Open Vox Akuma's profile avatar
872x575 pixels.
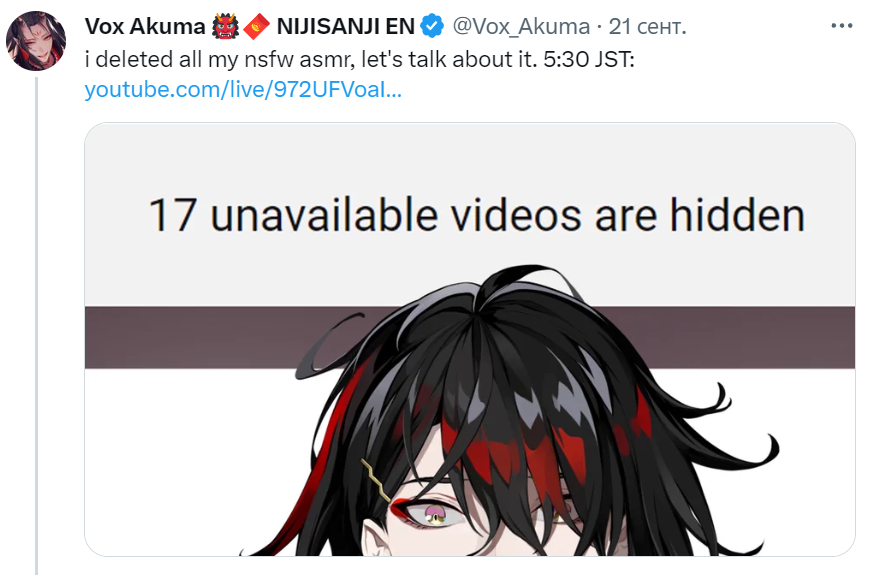[x=36, y=41]
